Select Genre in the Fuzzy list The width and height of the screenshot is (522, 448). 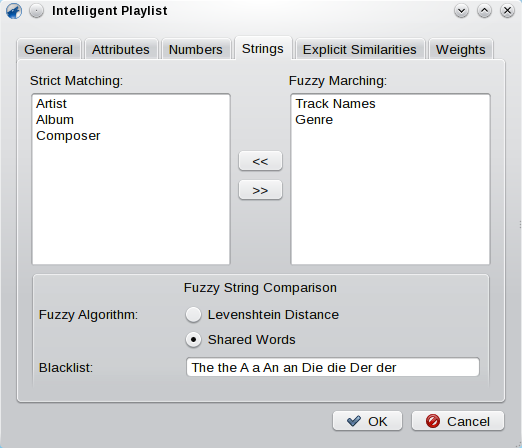pos(314,120)
